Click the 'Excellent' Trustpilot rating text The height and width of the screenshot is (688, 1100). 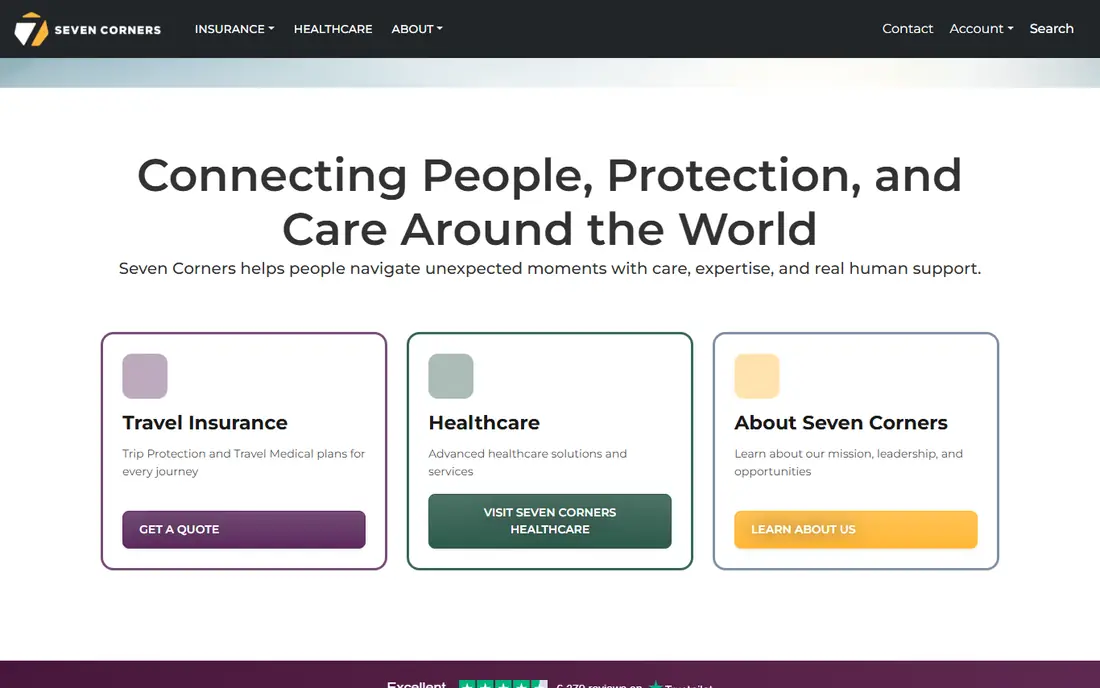416,684
